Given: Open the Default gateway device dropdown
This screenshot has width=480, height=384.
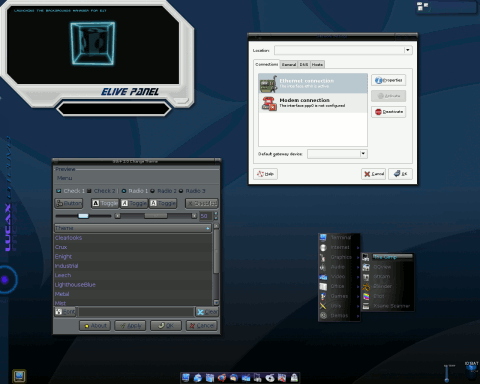Looking at the screenshot, I should point(363,154).
